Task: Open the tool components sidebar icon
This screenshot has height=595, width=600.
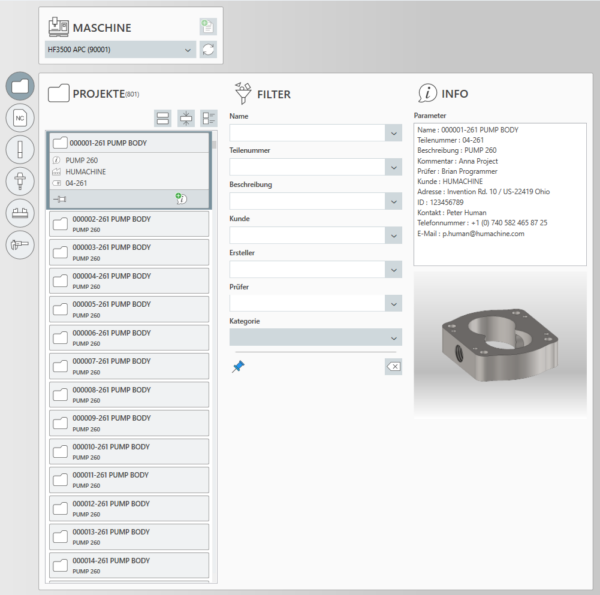Action: [20, 150]
